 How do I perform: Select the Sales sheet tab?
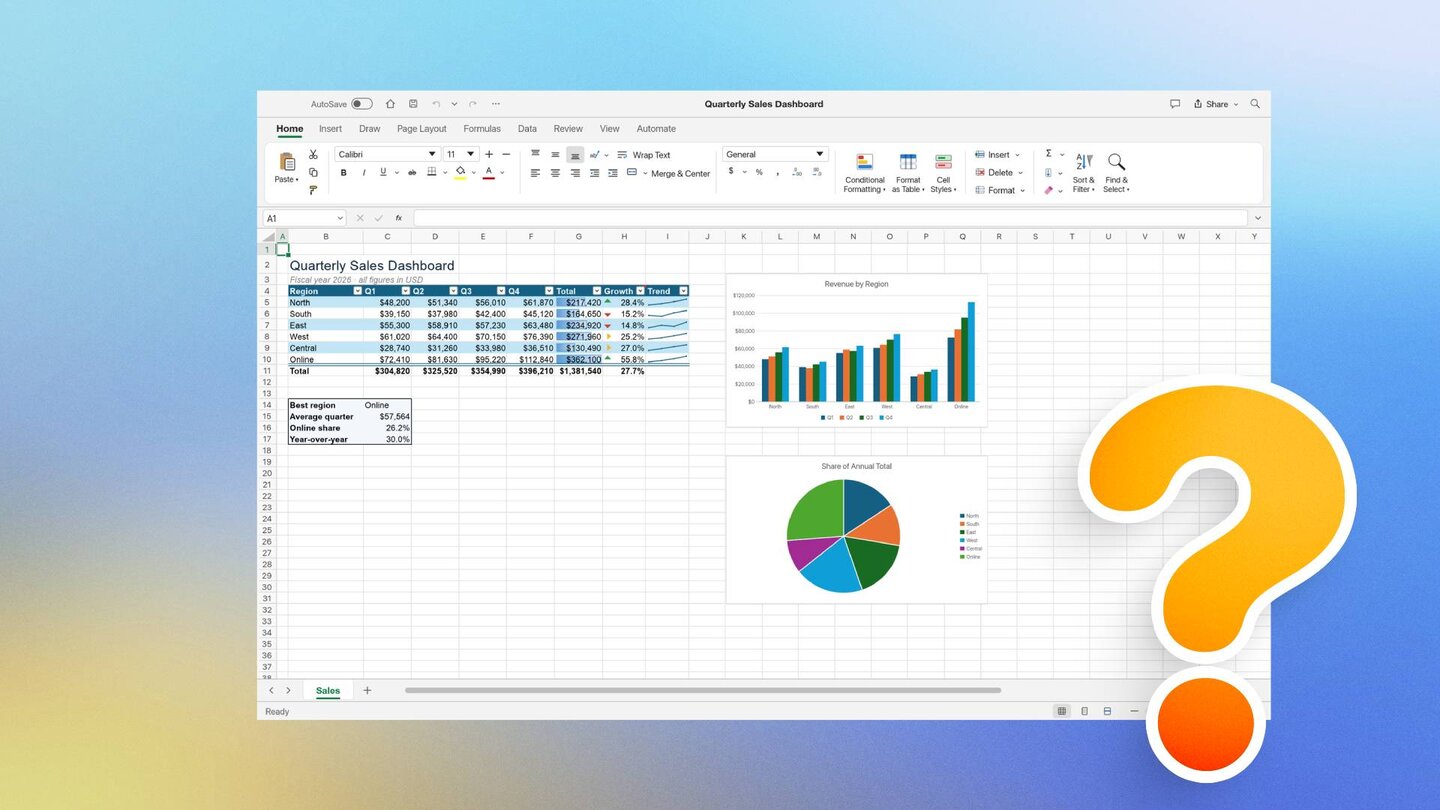(328, 691)
